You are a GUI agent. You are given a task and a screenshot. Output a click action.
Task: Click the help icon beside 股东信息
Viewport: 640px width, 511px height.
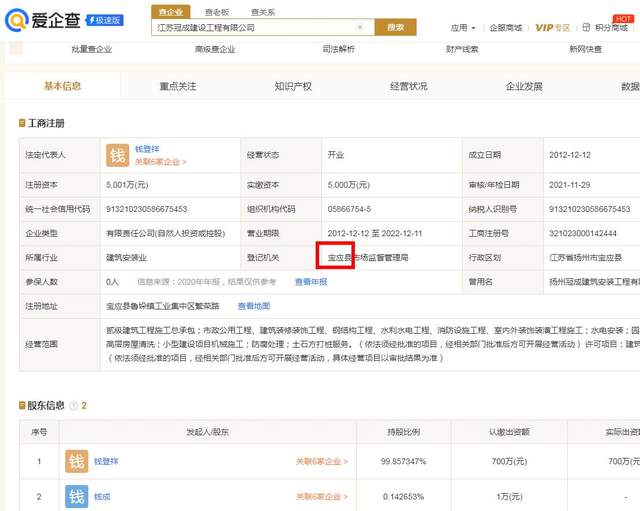[74, 405]
